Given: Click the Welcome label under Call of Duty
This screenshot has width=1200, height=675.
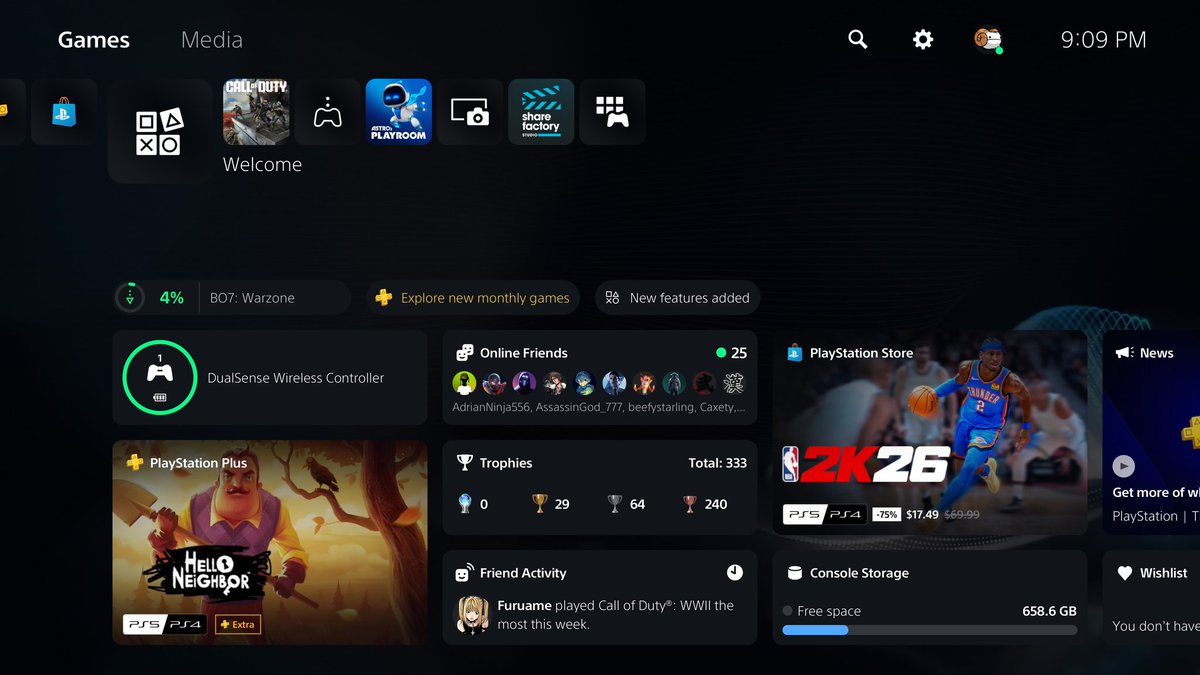Looking at the screenshot, I should tap(262, 165).
